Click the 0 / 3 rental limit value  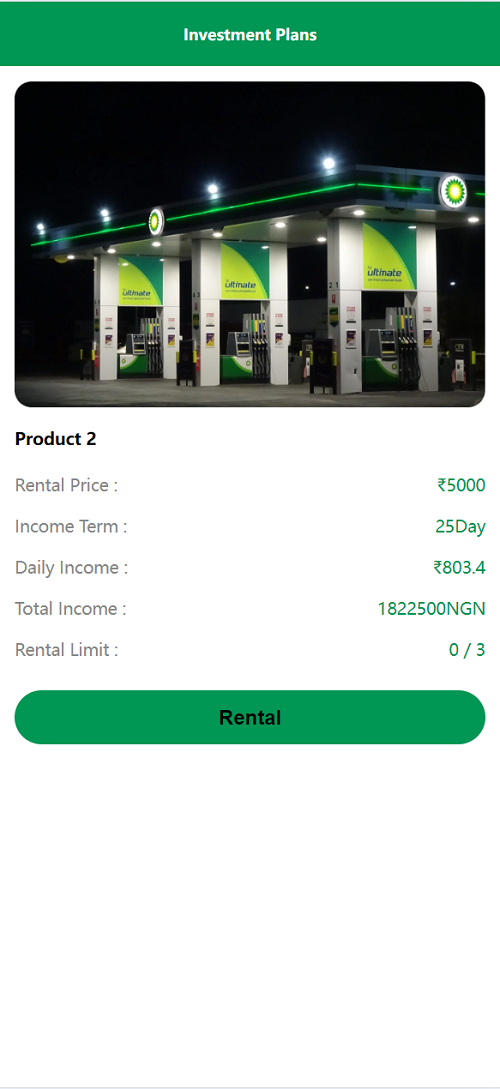467,650
